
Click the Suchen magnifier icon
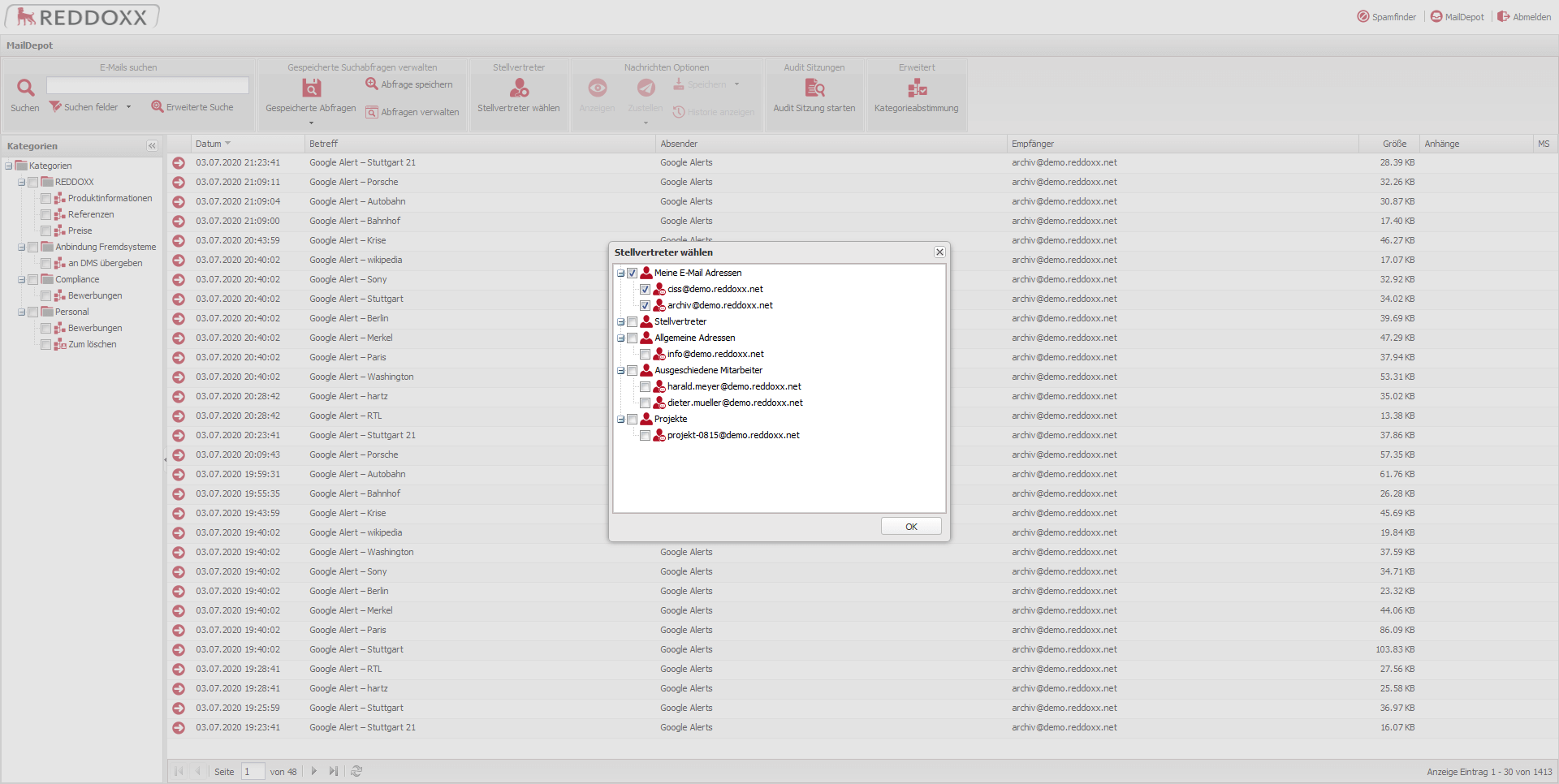(25, 87)
